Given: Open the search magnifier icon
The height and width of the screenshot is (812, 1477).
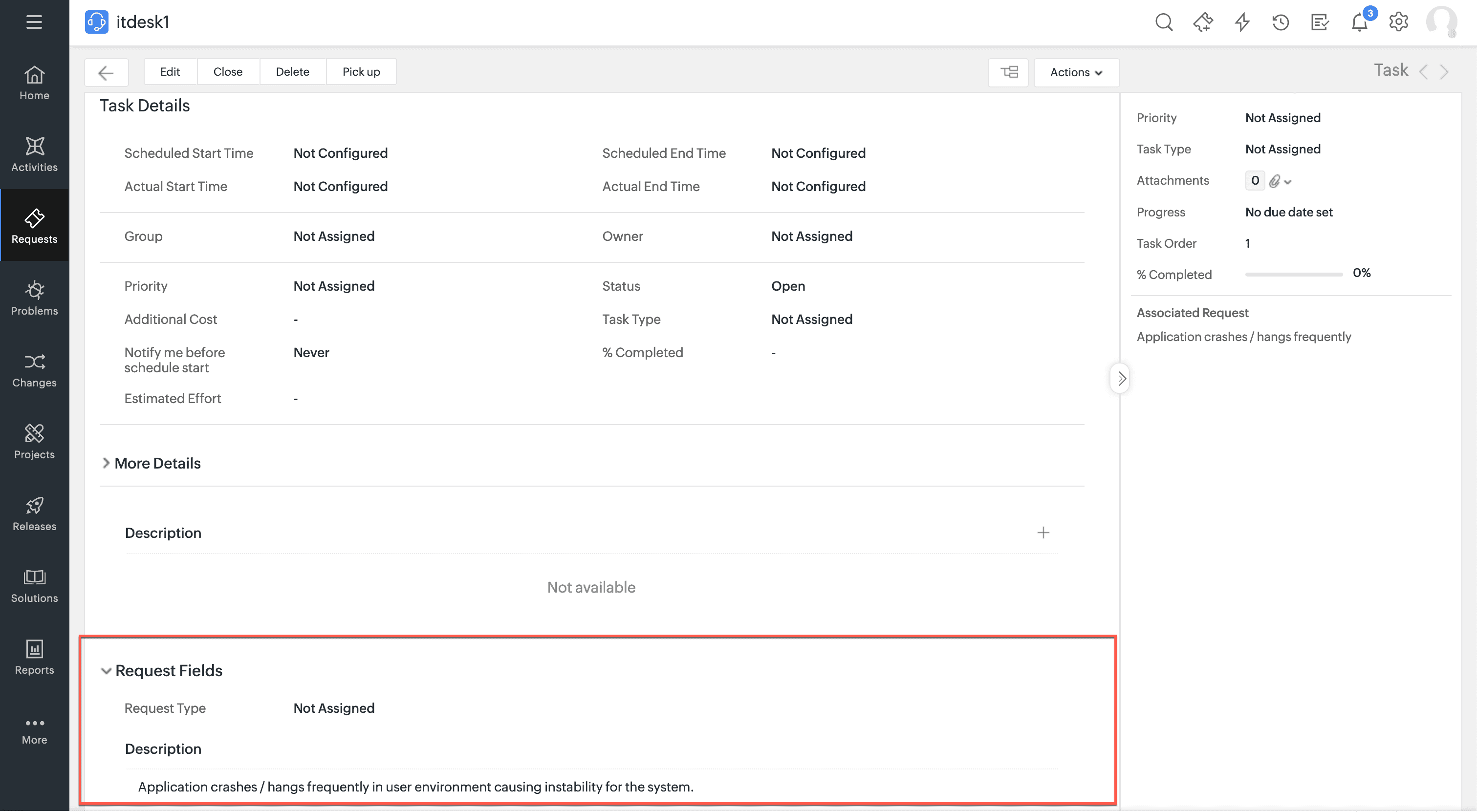Looking at the screenshot, I should [1163, 22].
